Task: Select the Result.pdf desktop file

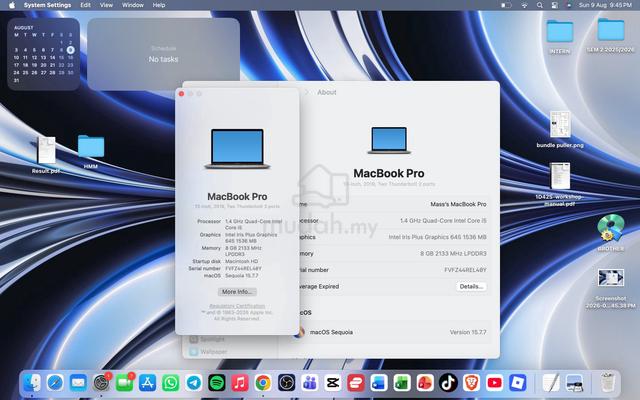Action: click(47, 150)
